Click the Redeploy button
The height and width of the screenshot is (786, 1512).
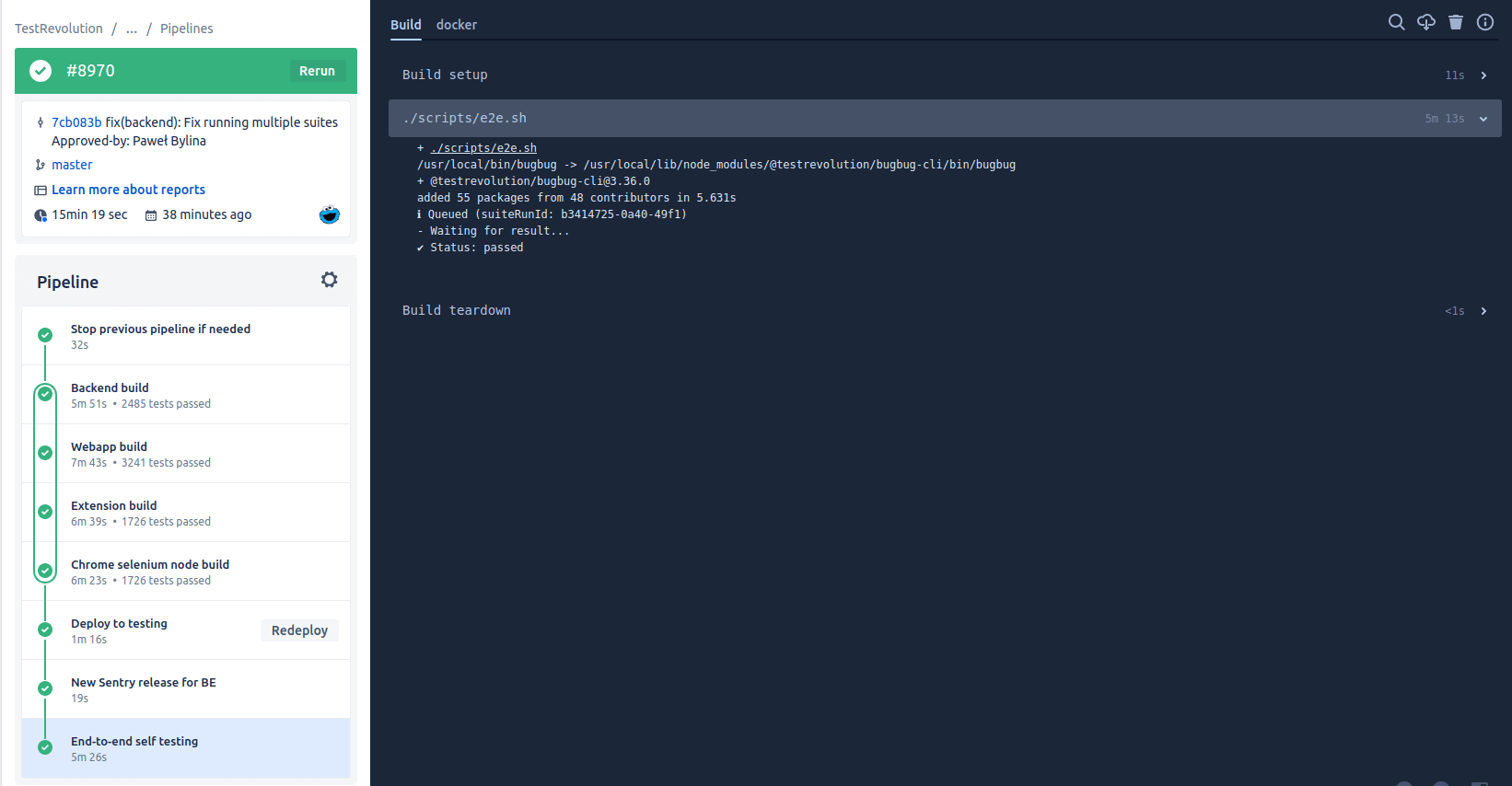(299, 630)
